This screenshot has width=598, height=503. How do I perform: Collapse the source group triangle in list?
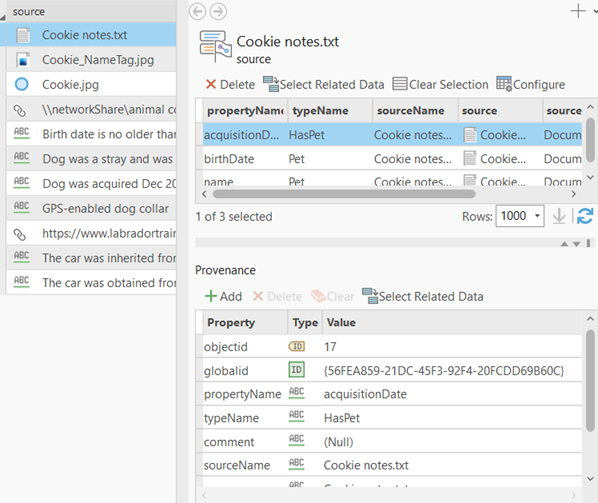3,17
